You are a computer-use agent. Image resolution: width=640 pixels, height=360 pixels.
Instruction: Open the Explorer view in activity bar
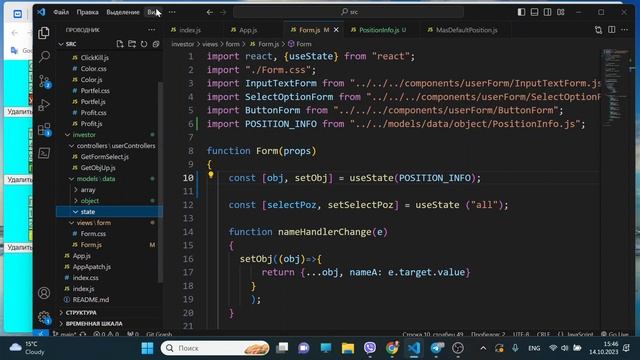pos(44,33)
